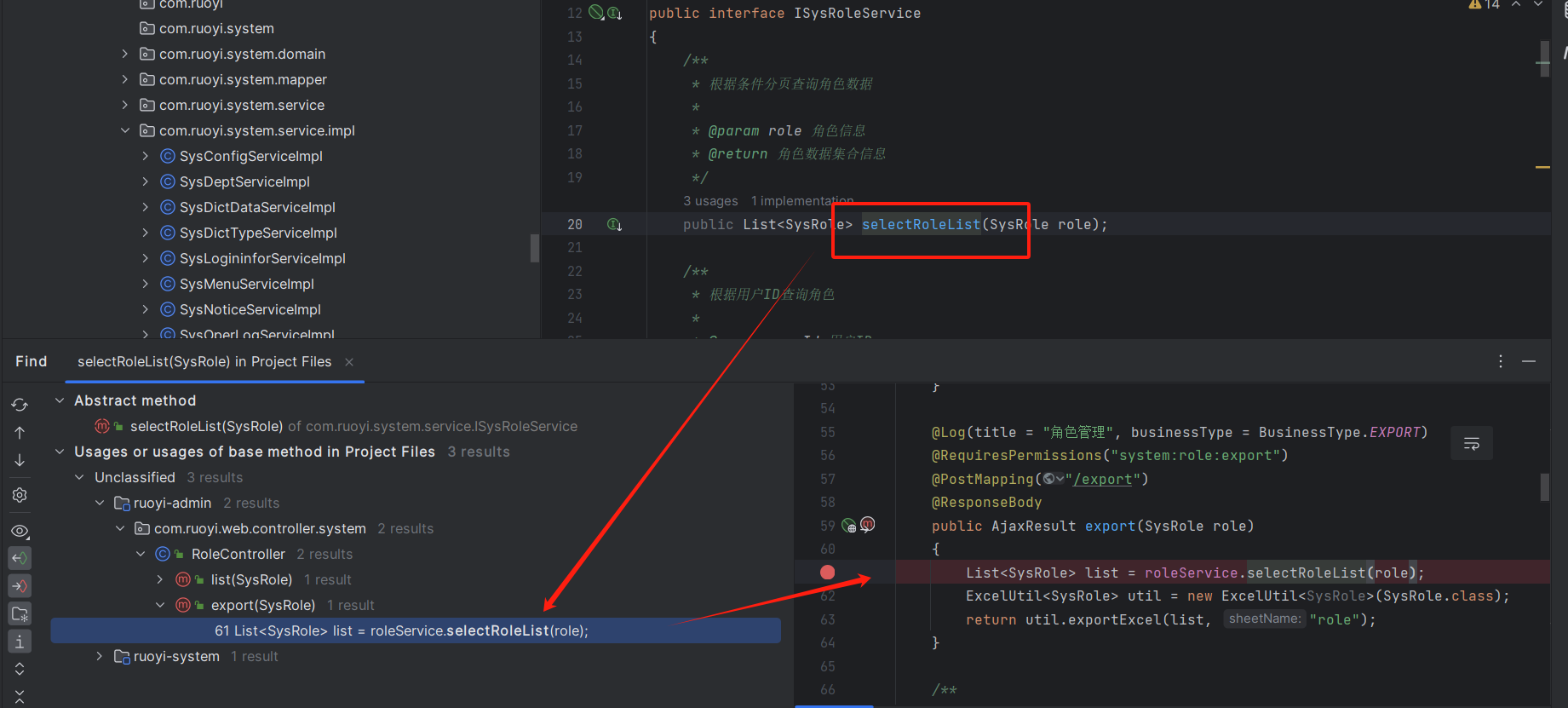Select SysDictTypeServiceImpl in the project tree

click(x=258, y=233)
